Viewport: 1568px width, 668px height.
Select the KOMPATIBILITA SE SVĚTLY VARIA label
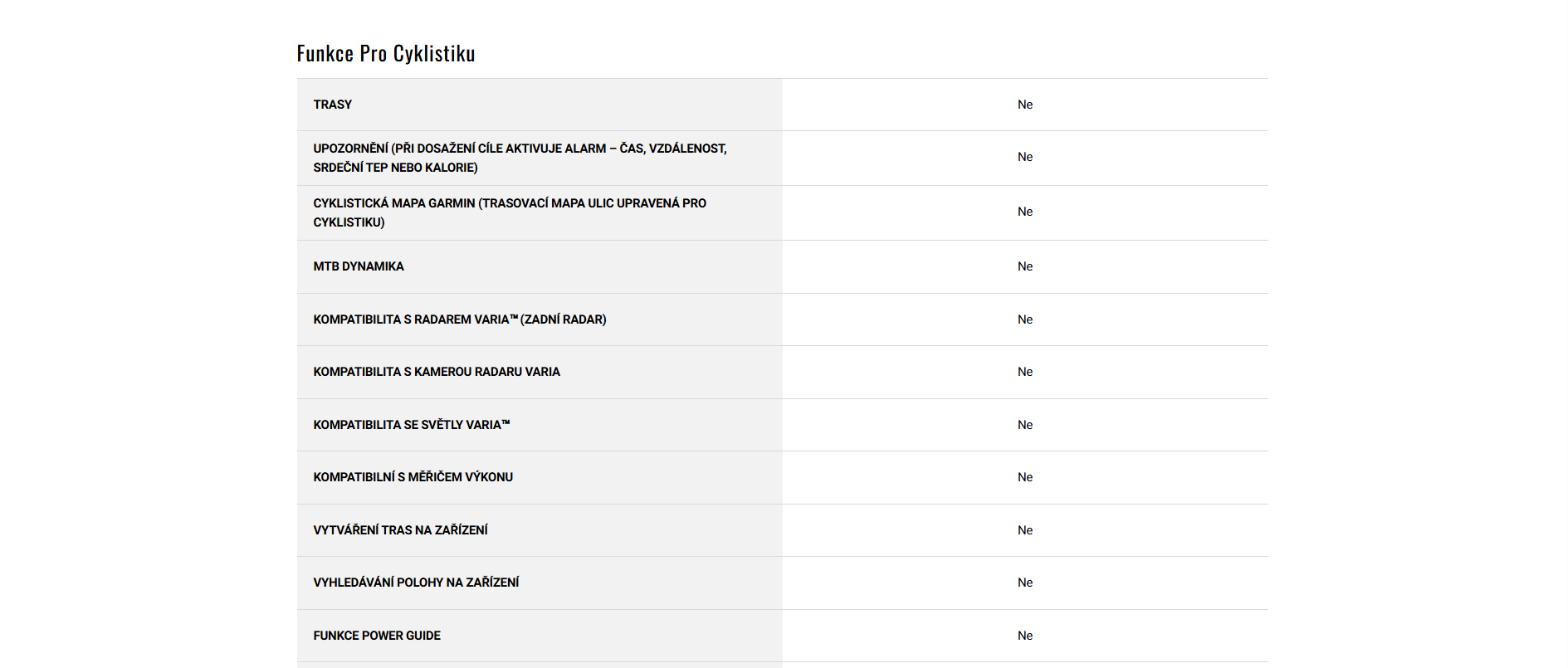coord(412,425)
